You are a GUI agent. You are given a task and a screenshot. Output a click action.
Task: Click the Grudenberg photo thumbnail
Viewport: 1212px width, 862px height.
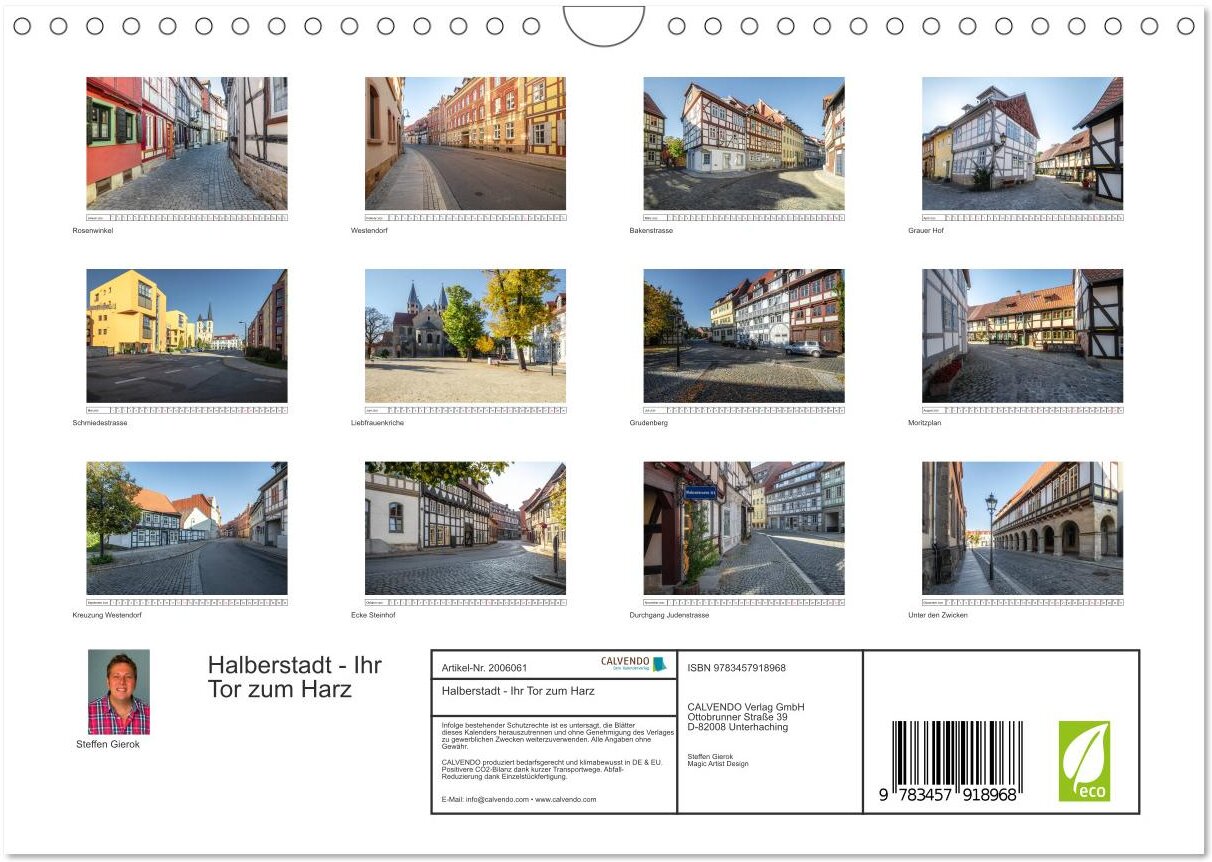click(744, 336)
